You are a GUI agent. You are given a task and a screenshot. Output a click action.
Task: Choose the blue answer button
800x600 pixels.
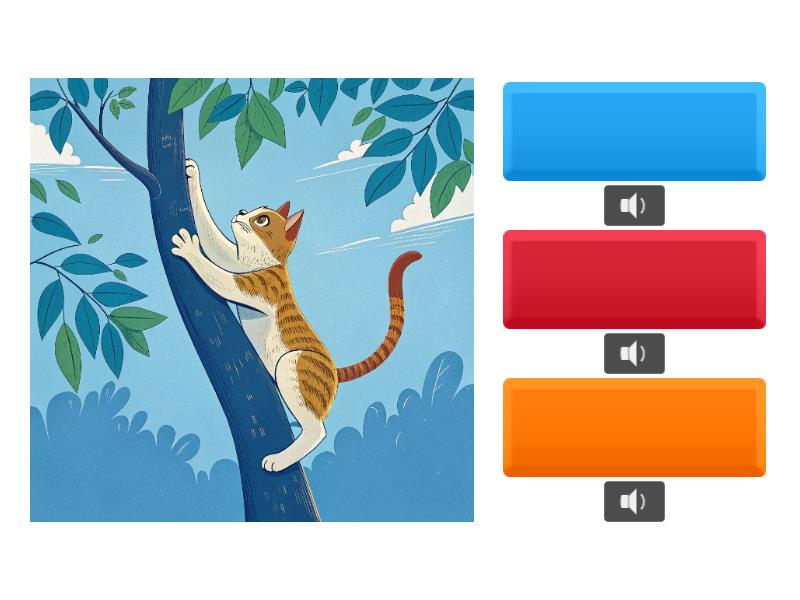click(x=634, y=132)
